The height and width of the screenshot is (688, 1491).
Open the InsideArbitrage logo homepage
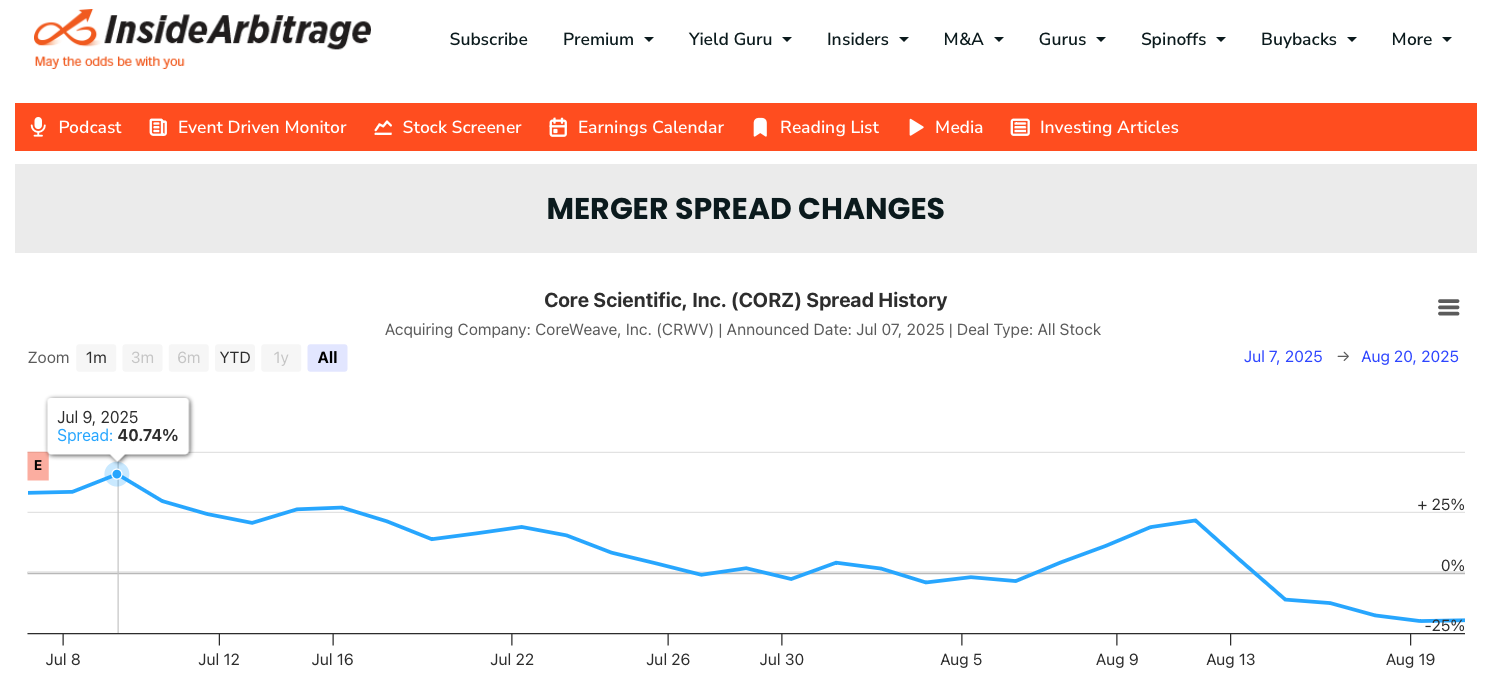click(202, 38)
